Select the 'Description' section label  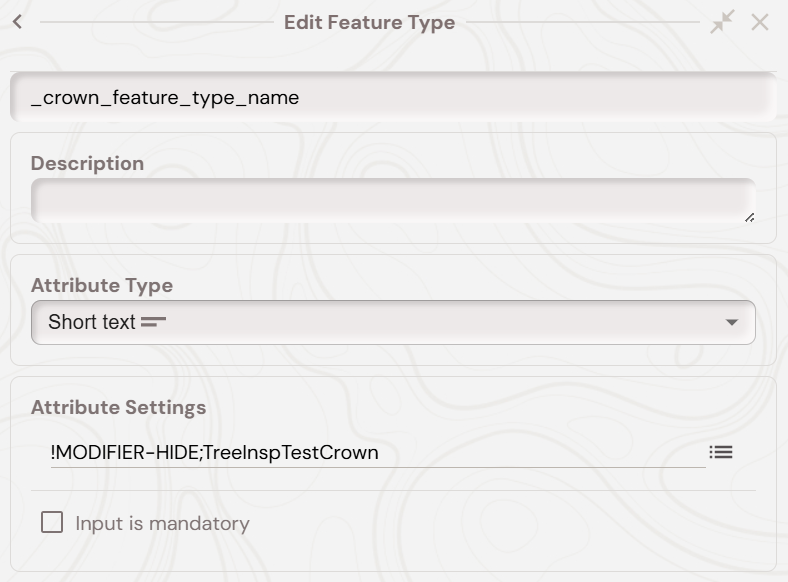point(87,163)
